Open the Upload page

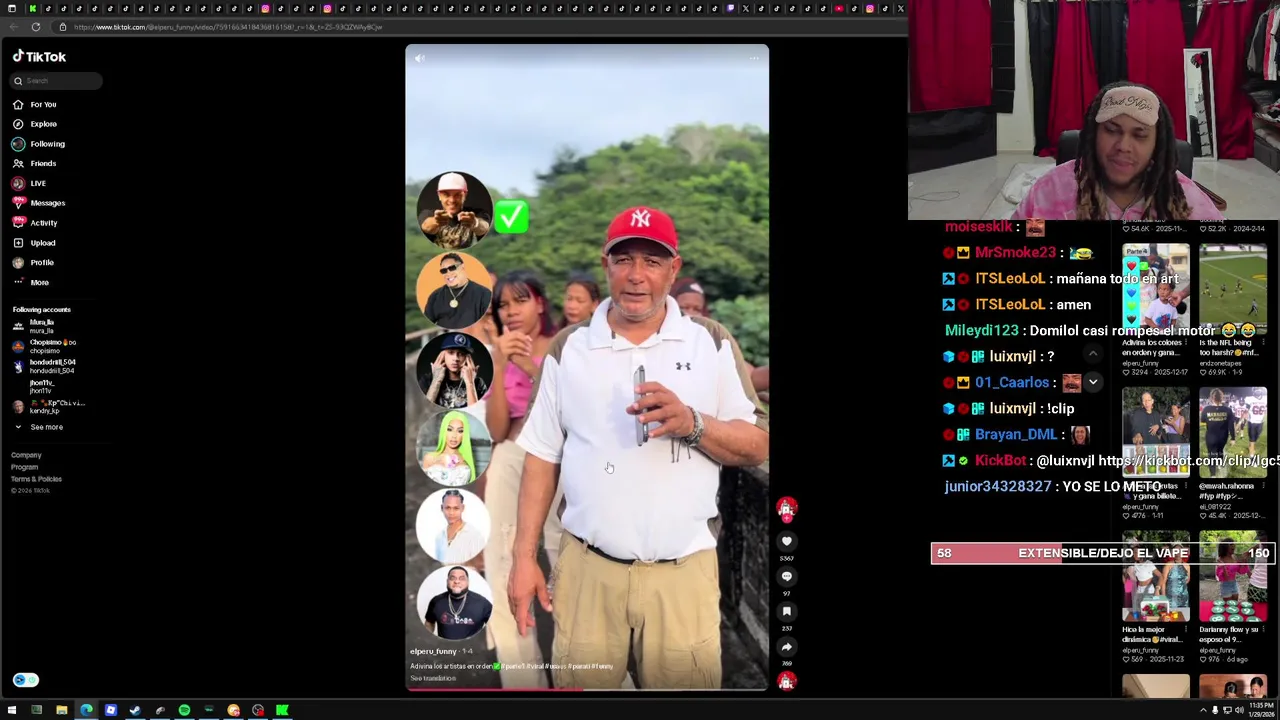click(x=35, y=243)
